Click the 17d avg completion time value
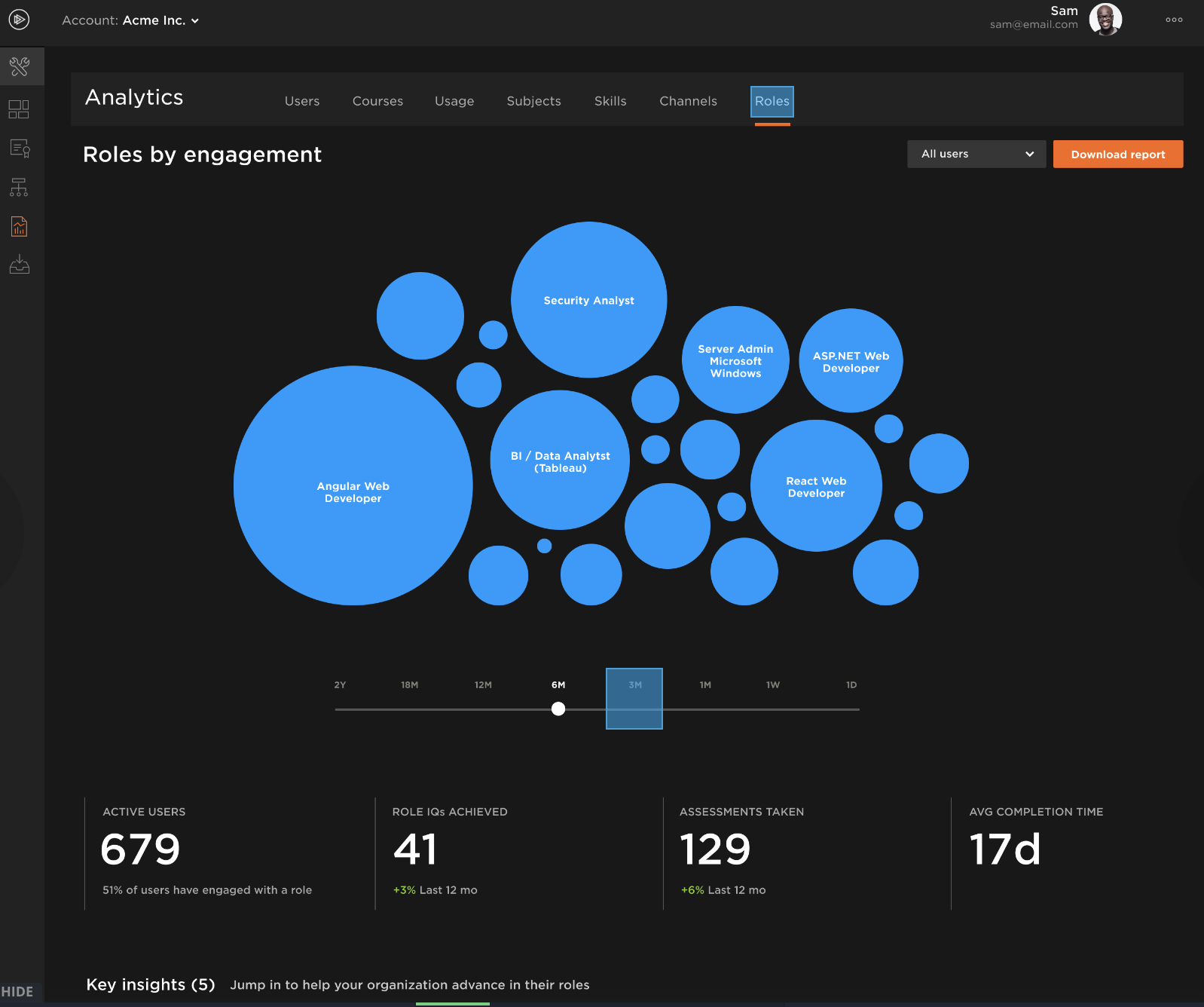Screen dimensions: 1204x1007 tap(1005, 849)
